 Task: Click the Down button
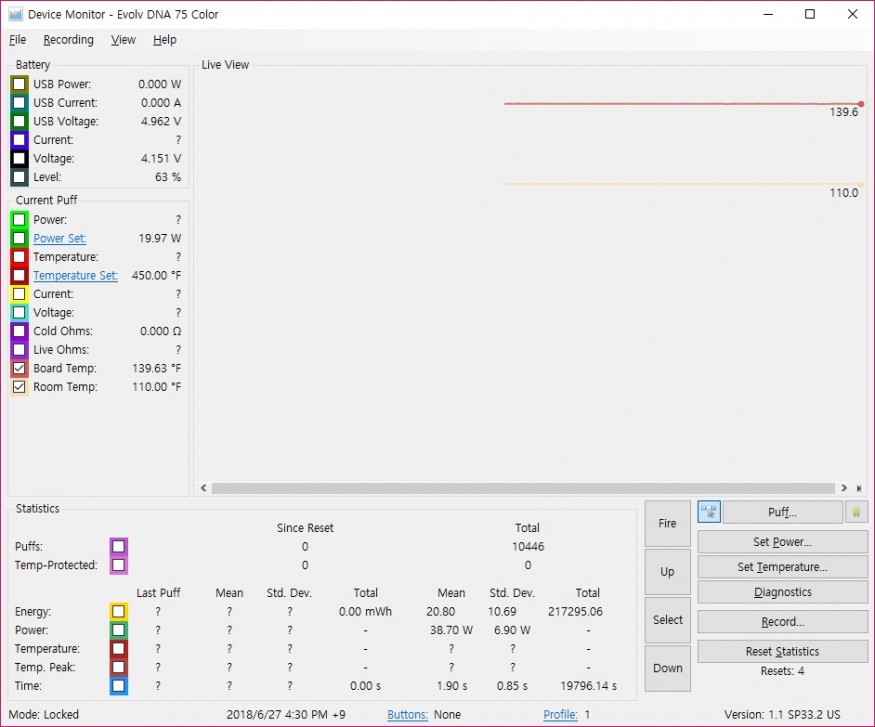click(667, 668)
